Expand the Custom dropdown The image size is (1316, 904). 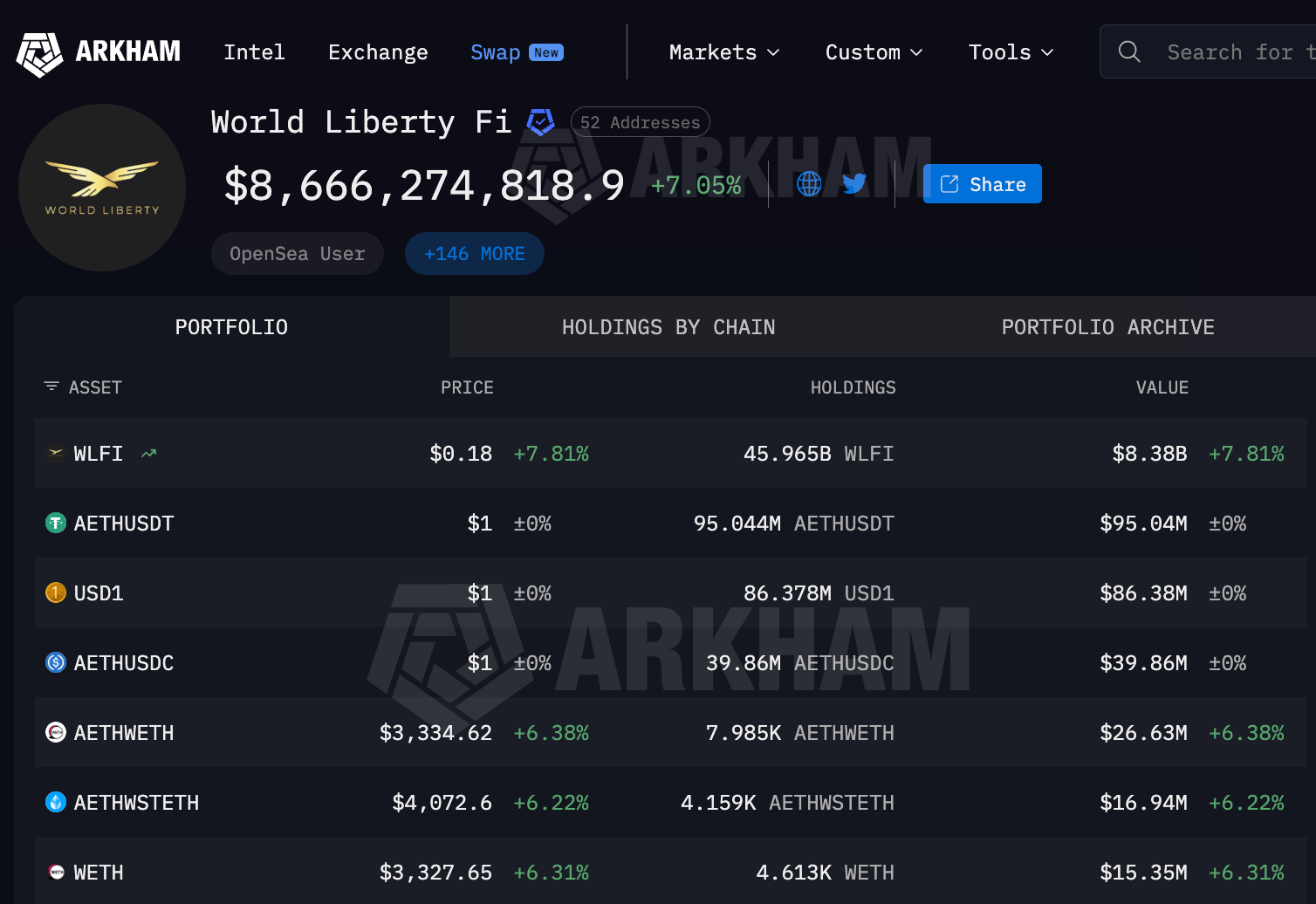point(874,51)
